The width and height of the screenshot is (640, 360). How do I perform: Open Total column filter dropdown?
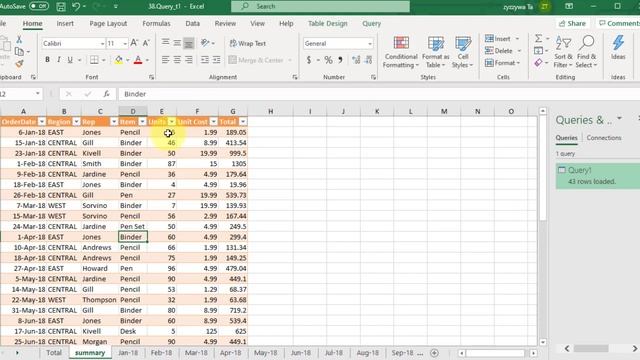coord(243,122)
